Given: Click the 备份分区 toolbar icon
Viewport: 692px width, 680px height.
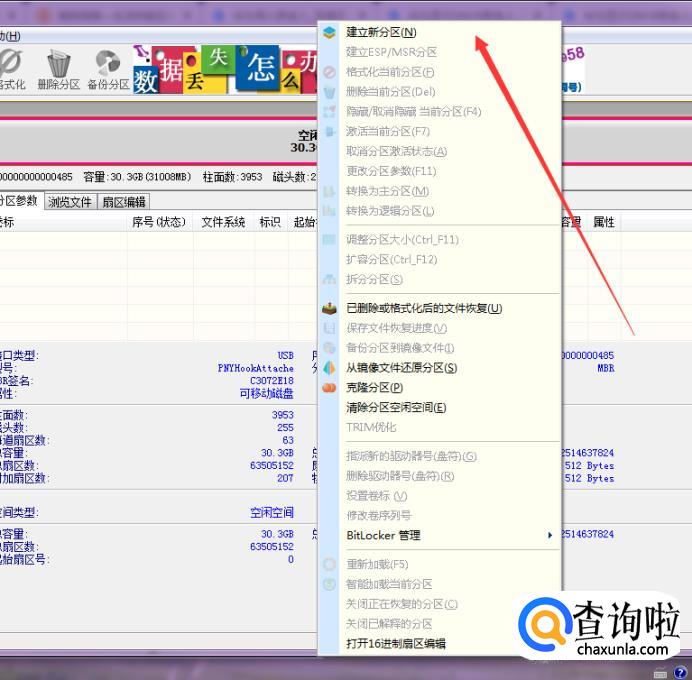Looking at the screenshot, I should pos(108,69).
